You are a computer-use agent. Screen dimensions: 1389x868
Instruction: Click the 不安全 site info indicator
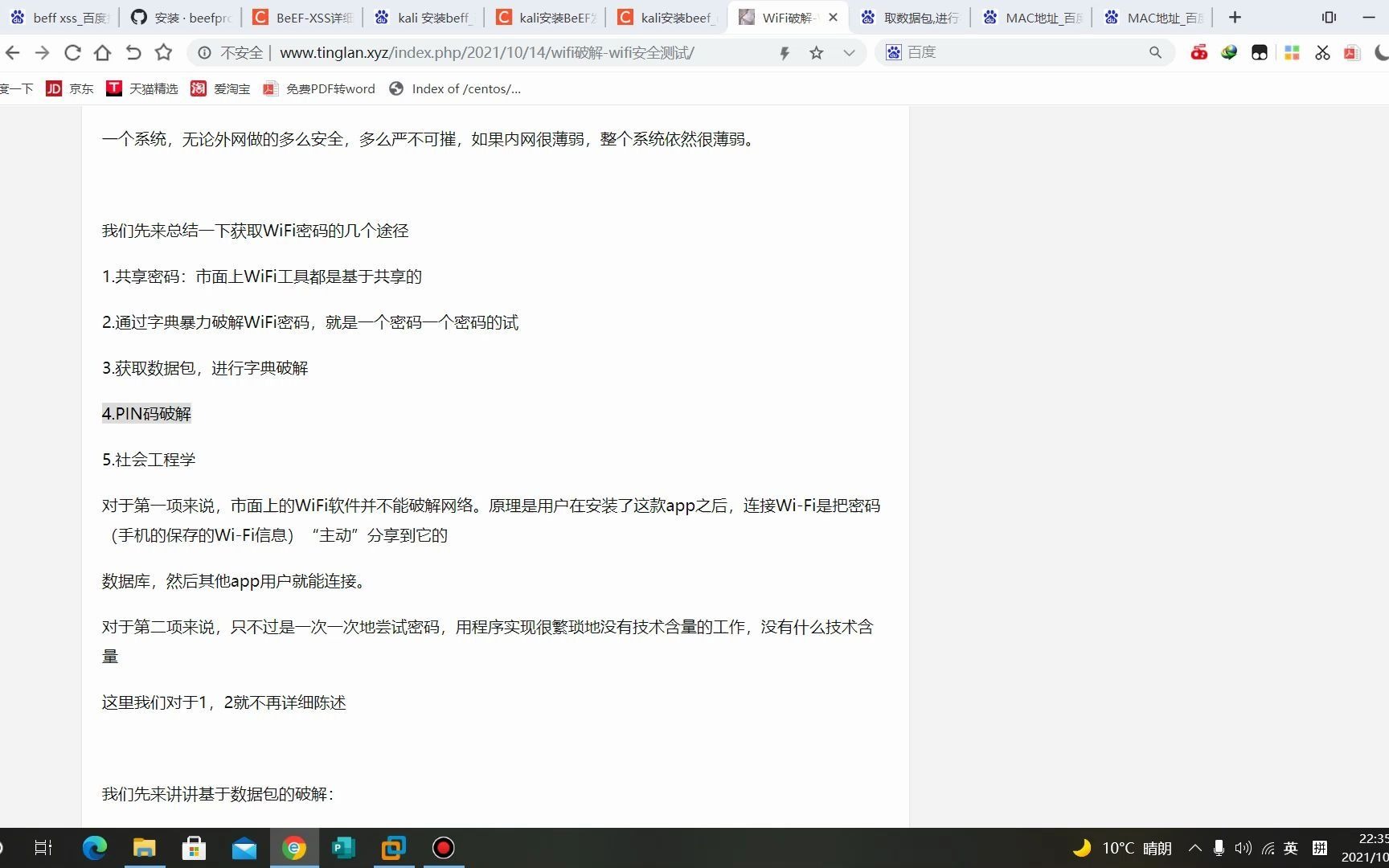tap(231, 53)
